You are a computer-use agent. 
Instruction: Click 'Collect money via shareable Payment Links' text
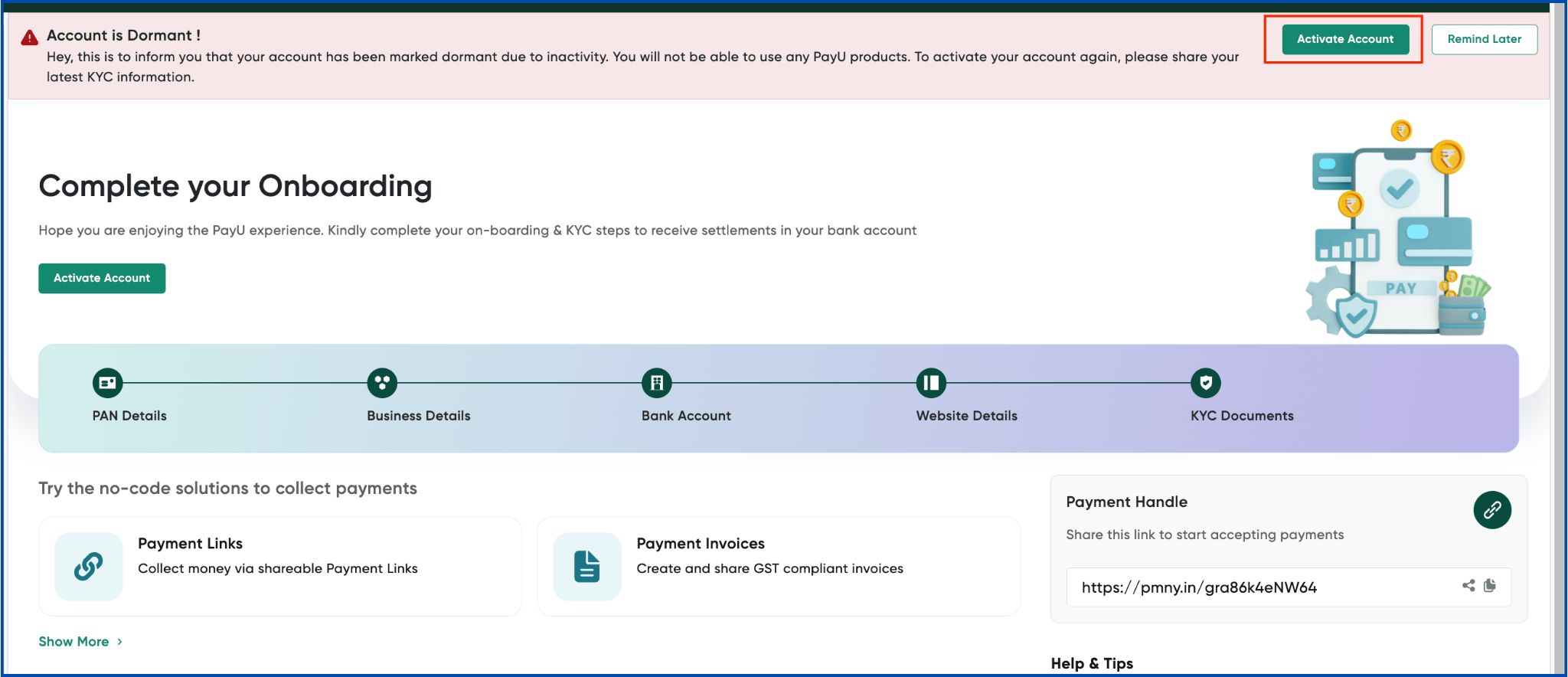pos(278,568)
